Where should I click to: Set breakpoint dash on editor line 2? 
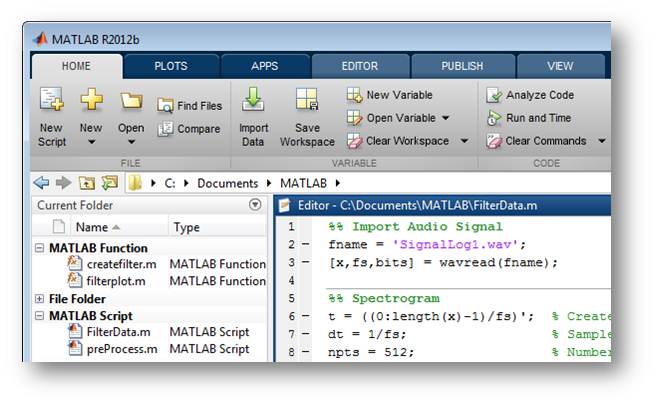306,244
